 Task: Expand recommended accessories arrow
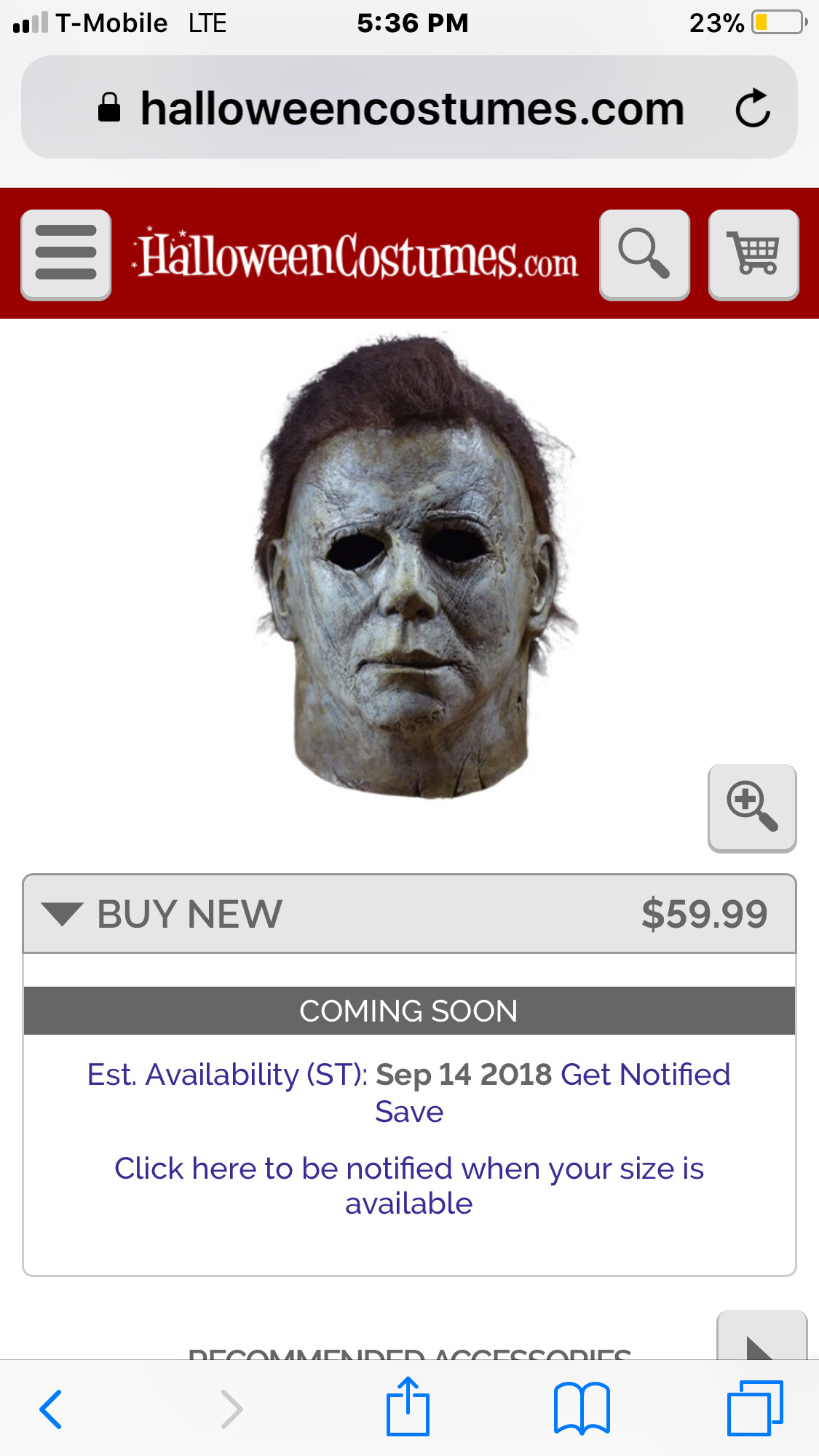click(761, 1336)
